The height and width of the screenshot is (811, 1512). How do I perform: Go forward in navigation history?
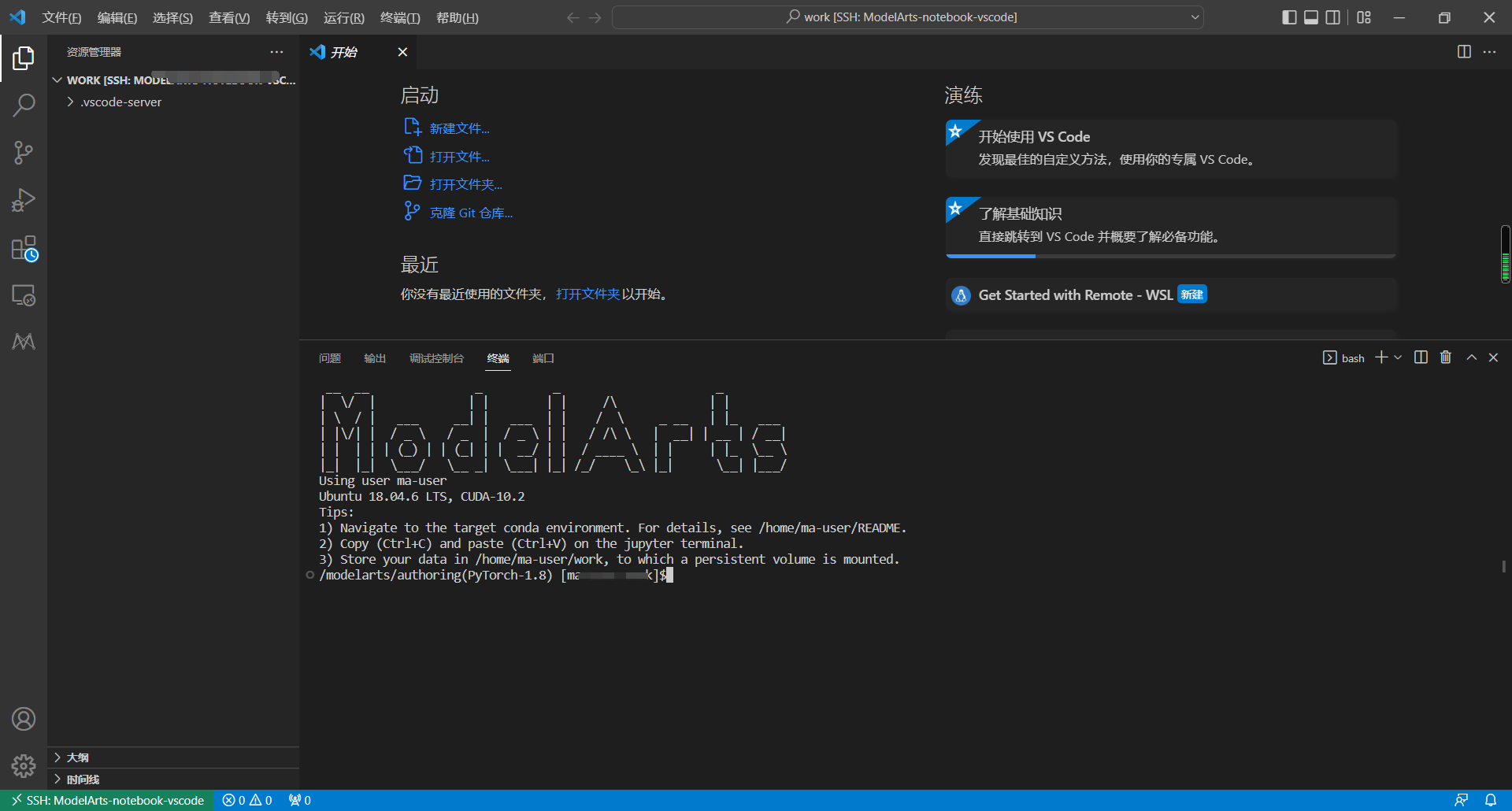pyautogui.click(x=595, y=17)
